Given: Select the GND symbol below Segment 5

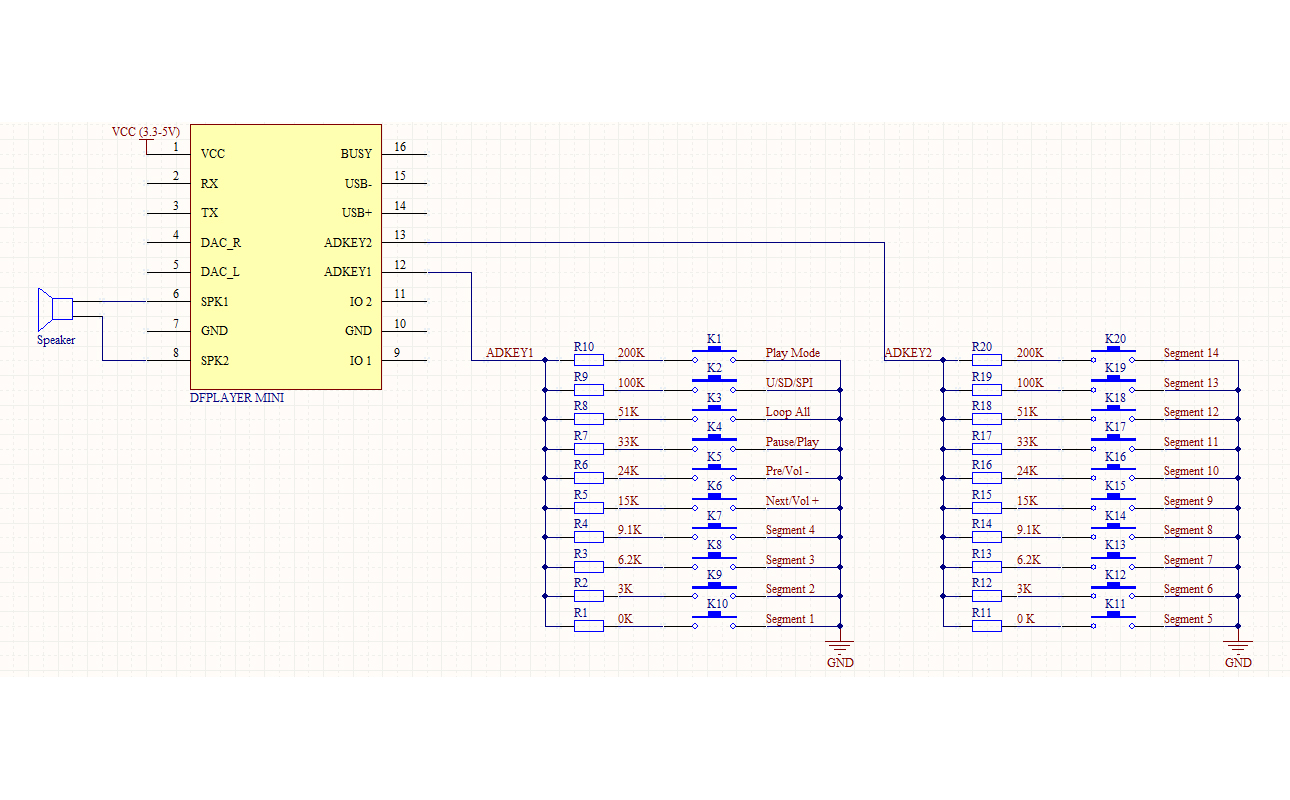Looking at the screenshot, I should coord(1238,647).
